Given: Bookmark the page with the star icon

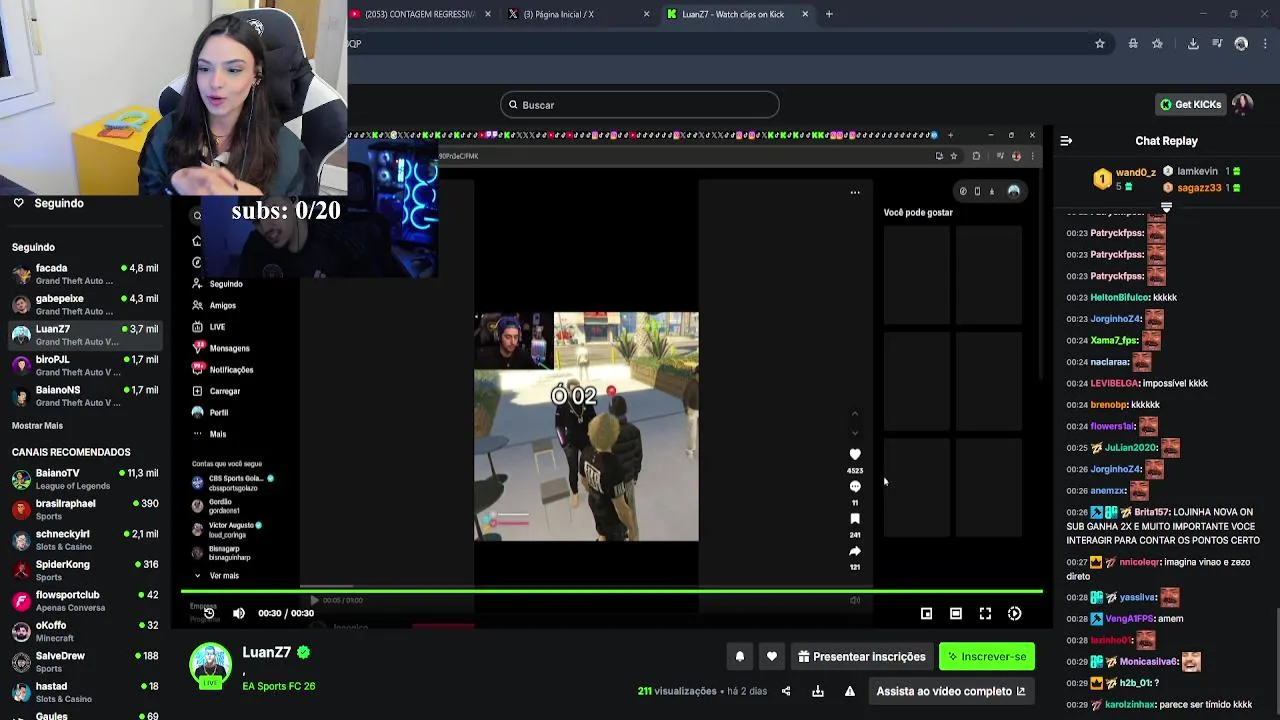Looking at the screenshot, I should (1100, 44).
